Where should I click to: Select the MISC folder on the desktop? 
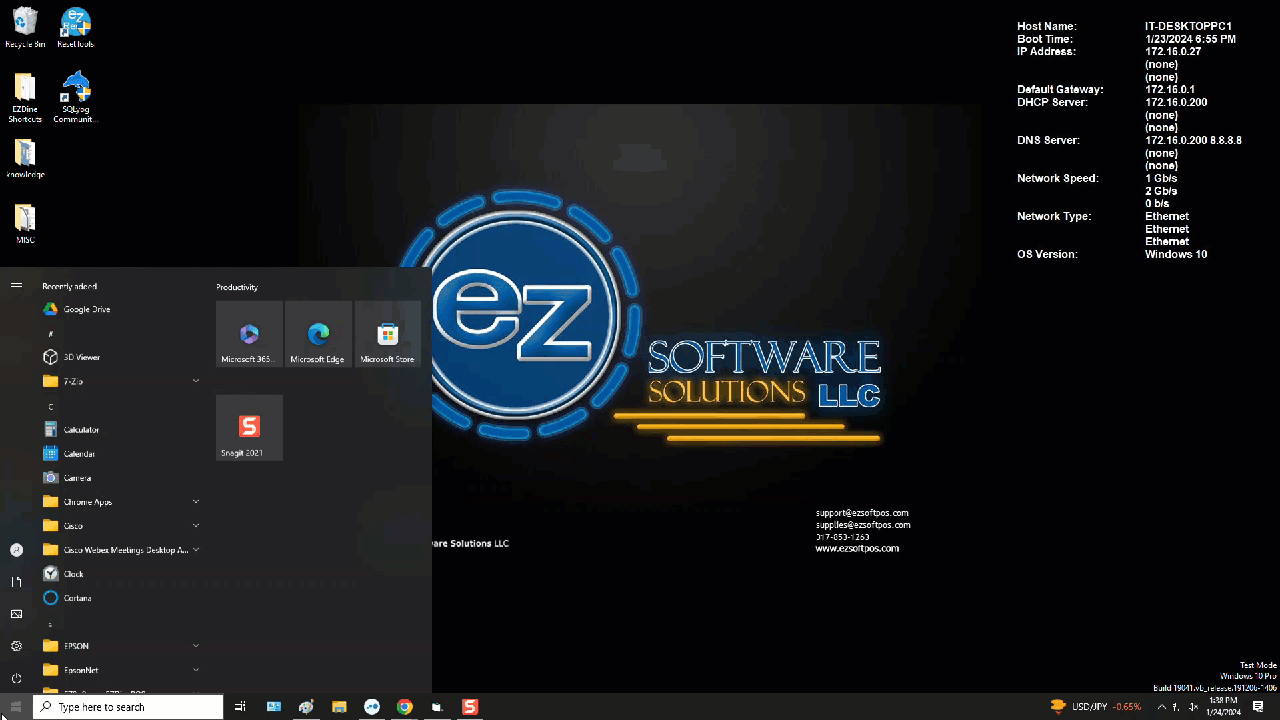pyautogui.click(x=25, y=224)
